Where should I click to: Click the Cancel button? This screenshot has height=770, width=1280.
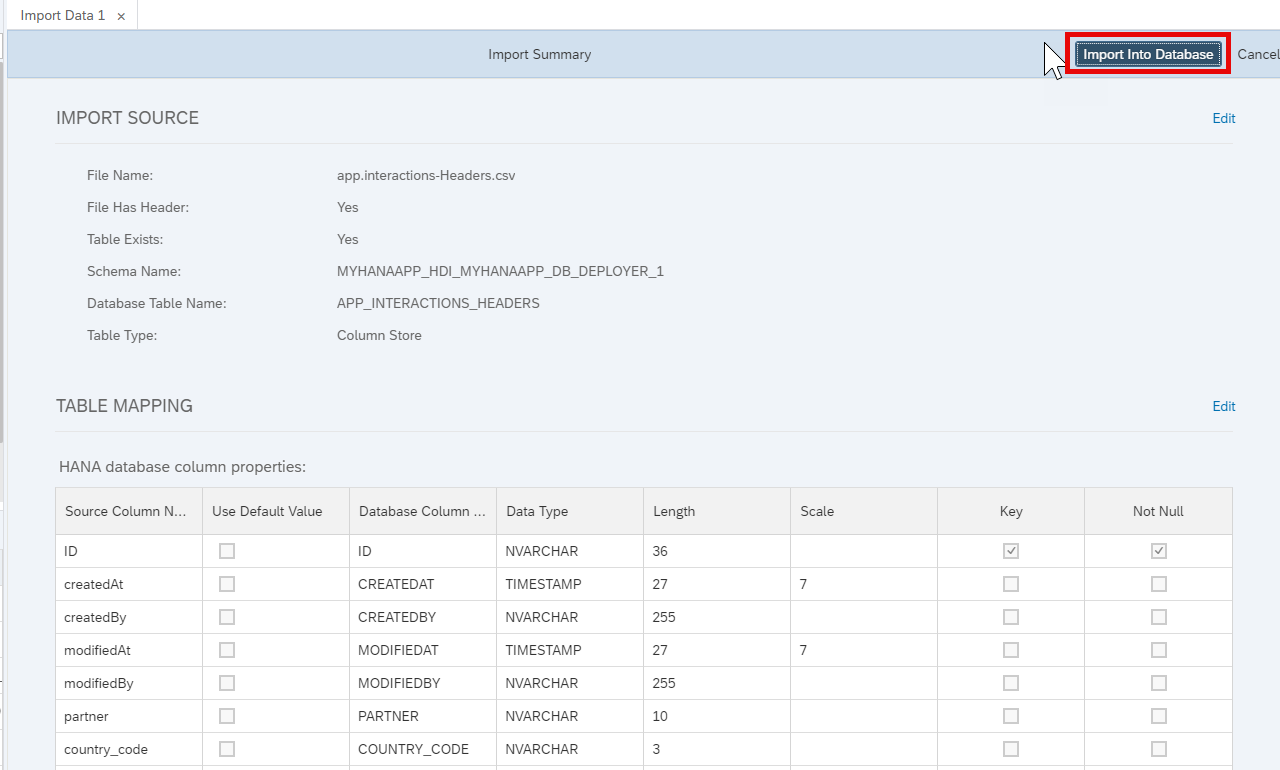pos(1257,54)
